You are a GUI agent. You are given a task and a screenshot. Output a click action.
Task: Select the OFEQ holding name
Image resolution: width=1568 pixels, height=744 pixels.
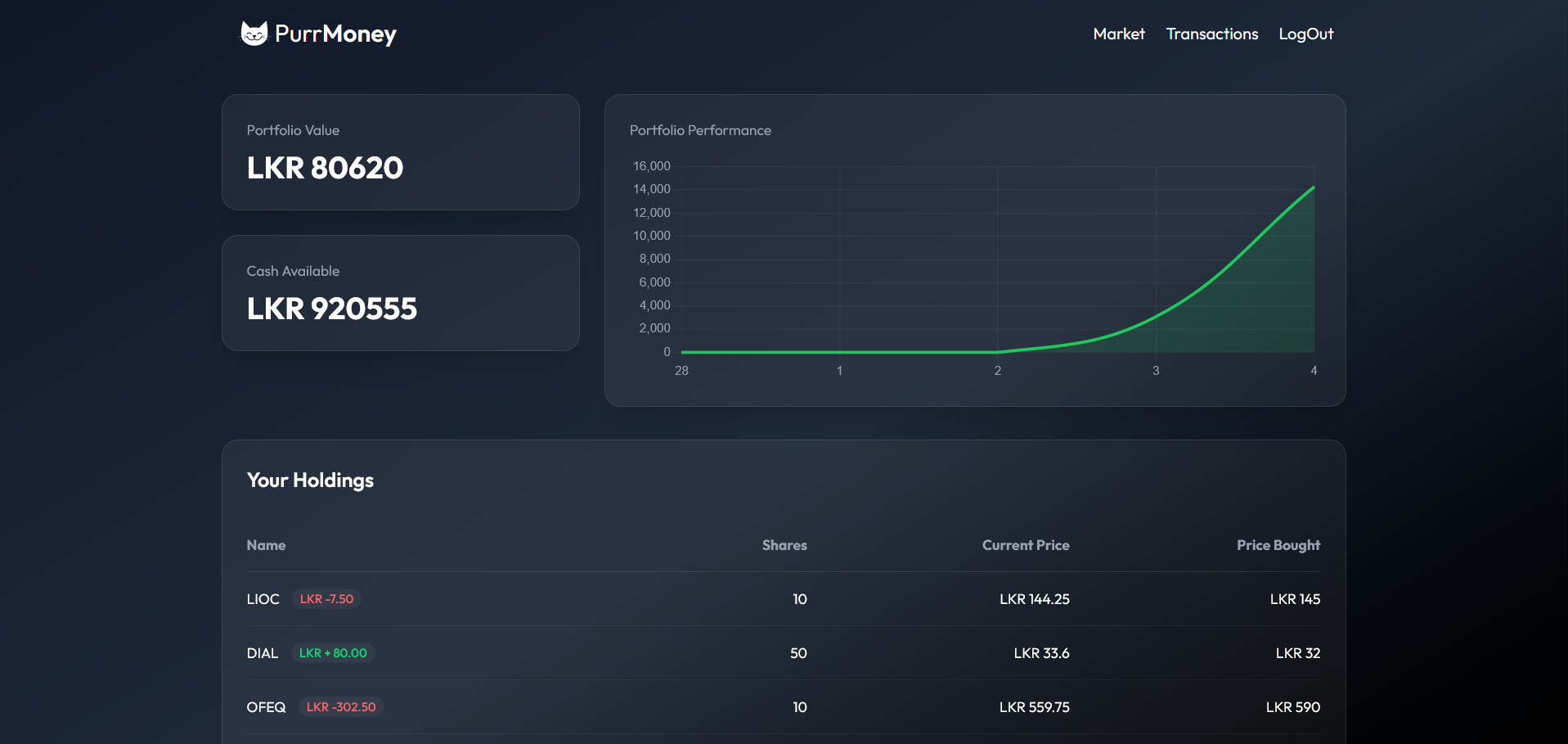tap(267, 707)
